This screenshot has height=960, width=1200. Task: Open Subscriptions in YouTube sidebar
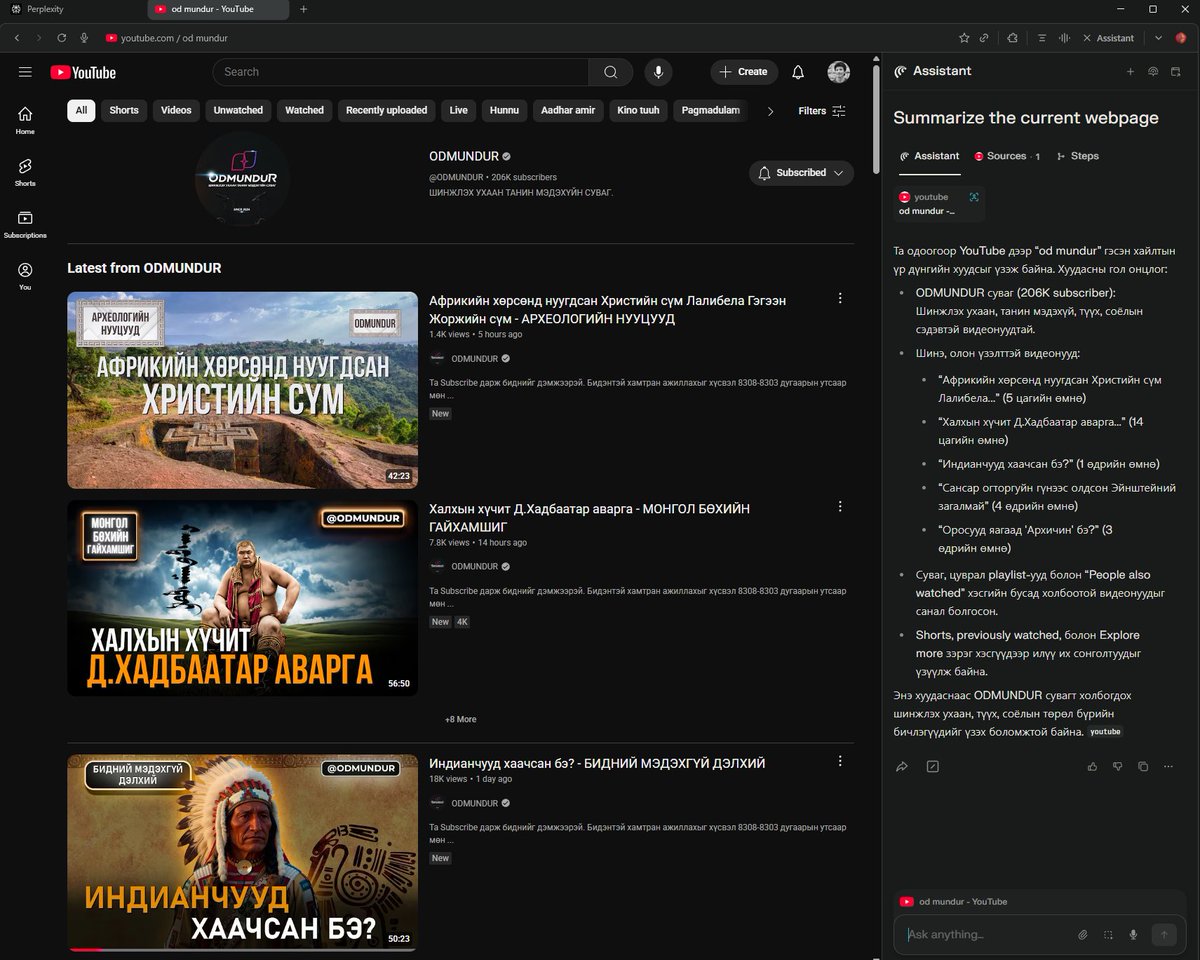coord(25,224)
